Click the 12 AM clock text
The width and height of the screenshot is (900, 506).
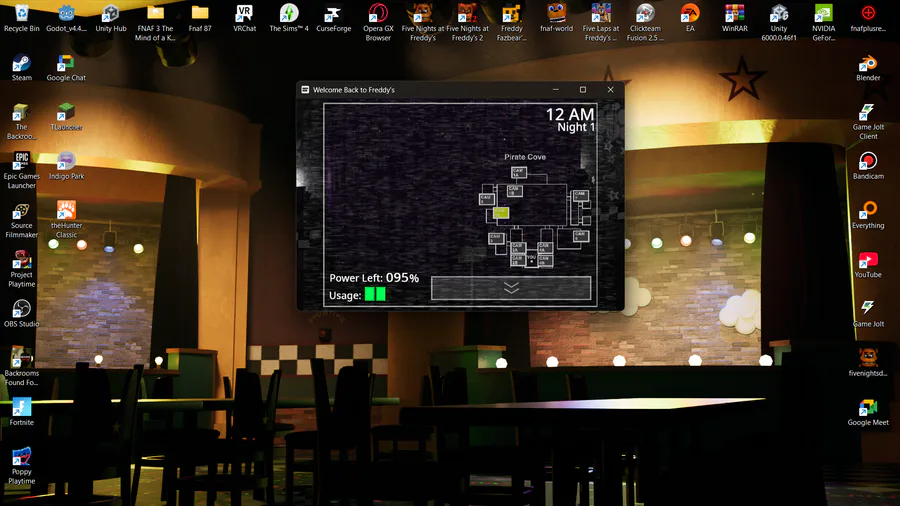click(x=570, y=114)
